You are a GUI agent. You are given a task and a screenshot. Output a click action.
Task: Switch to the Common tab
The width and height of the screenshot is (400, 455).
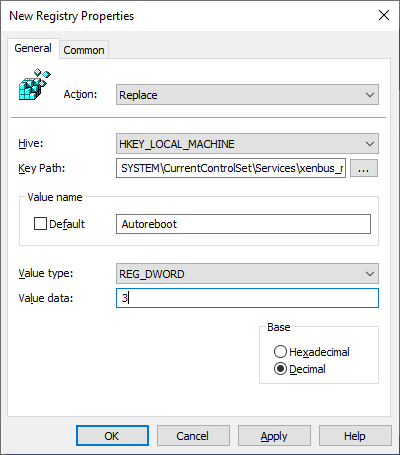[x=84, y=50]
